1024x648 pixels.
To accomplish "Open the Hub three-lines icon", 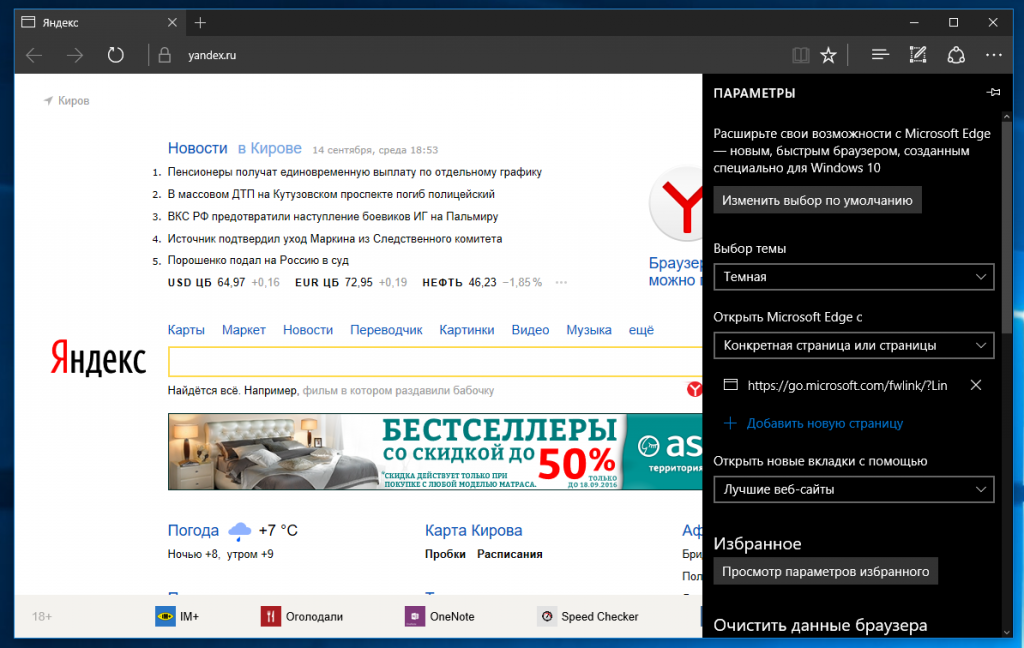I will point(880,55).
